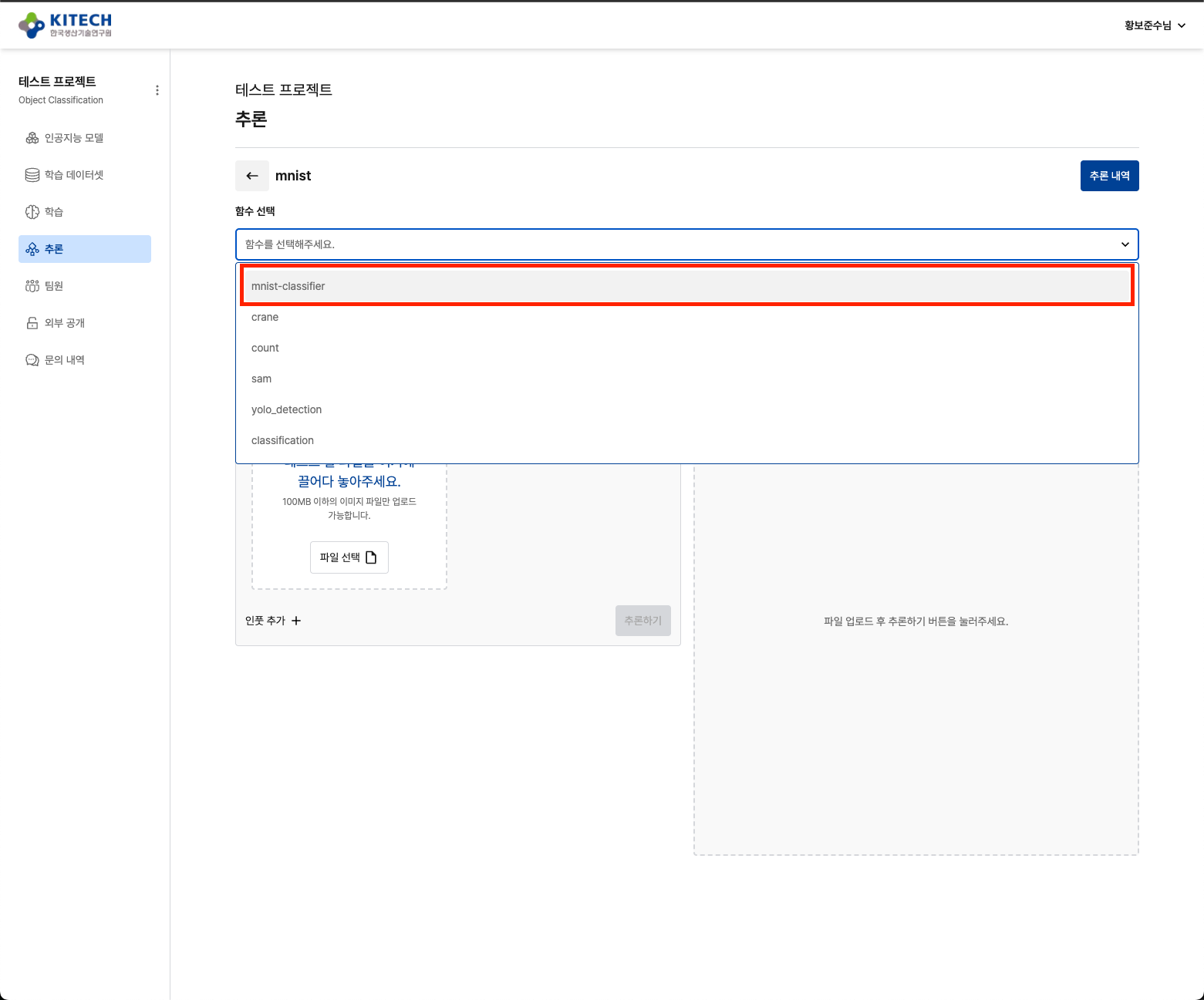The width and height of the screenshot is (1204, 1000).
Task: Select the crane function option
Action: point(265,317)
